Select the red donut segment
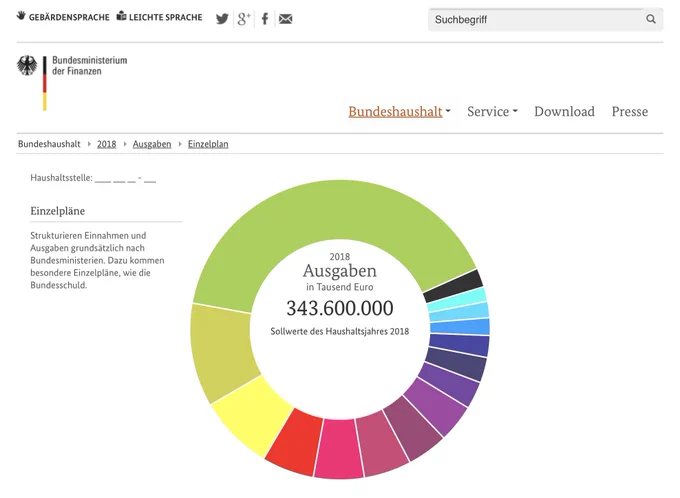The image size is (680, 498). (x=295, y=442)
